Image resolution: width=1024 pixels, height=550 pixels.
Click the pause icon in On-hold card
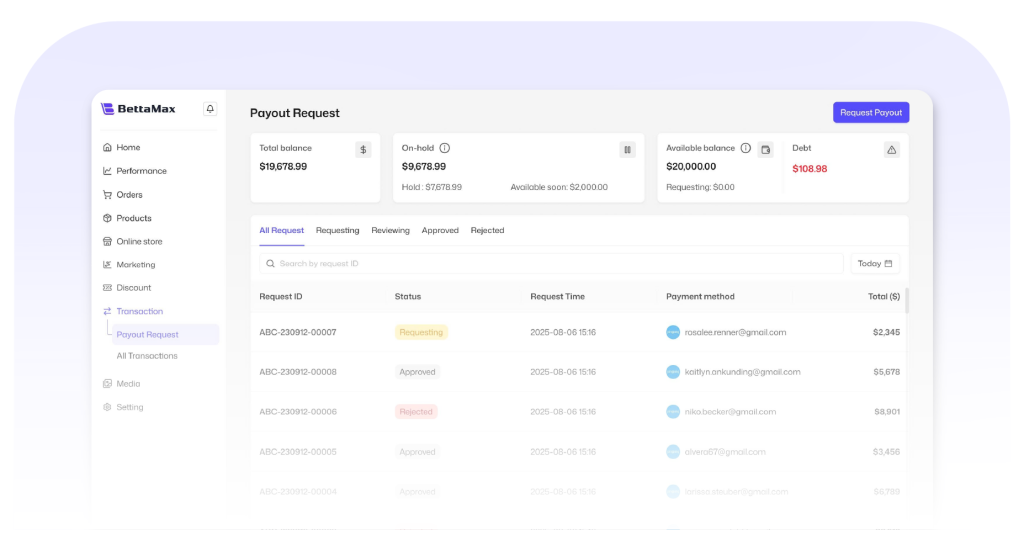(627, 149)
